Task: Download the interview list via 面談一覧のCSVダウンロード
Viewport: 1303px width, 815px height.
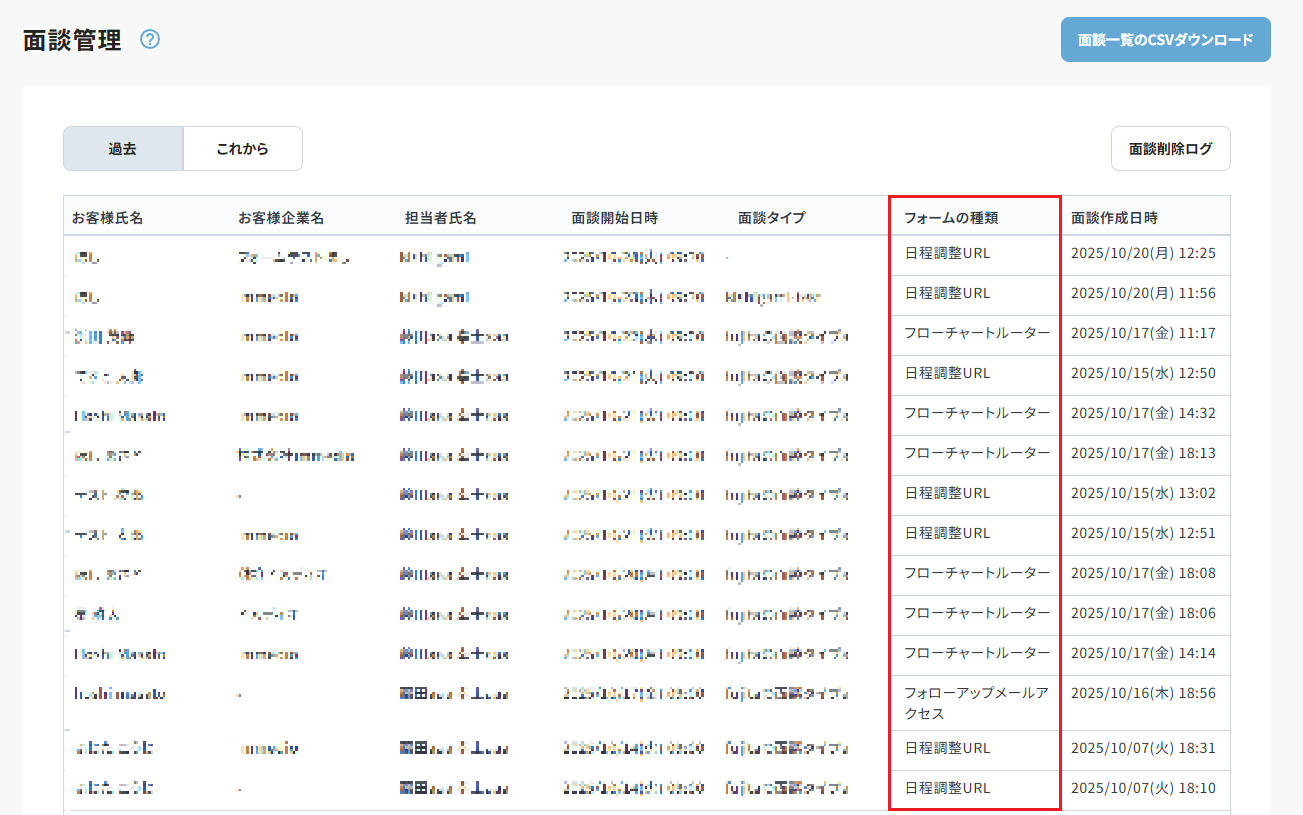Action: (1165, 40)
